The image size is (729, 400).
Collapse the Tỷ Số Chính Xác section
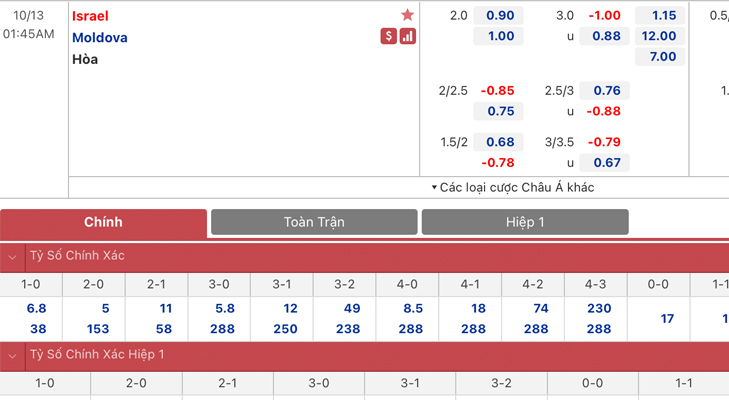pos(12,256)
